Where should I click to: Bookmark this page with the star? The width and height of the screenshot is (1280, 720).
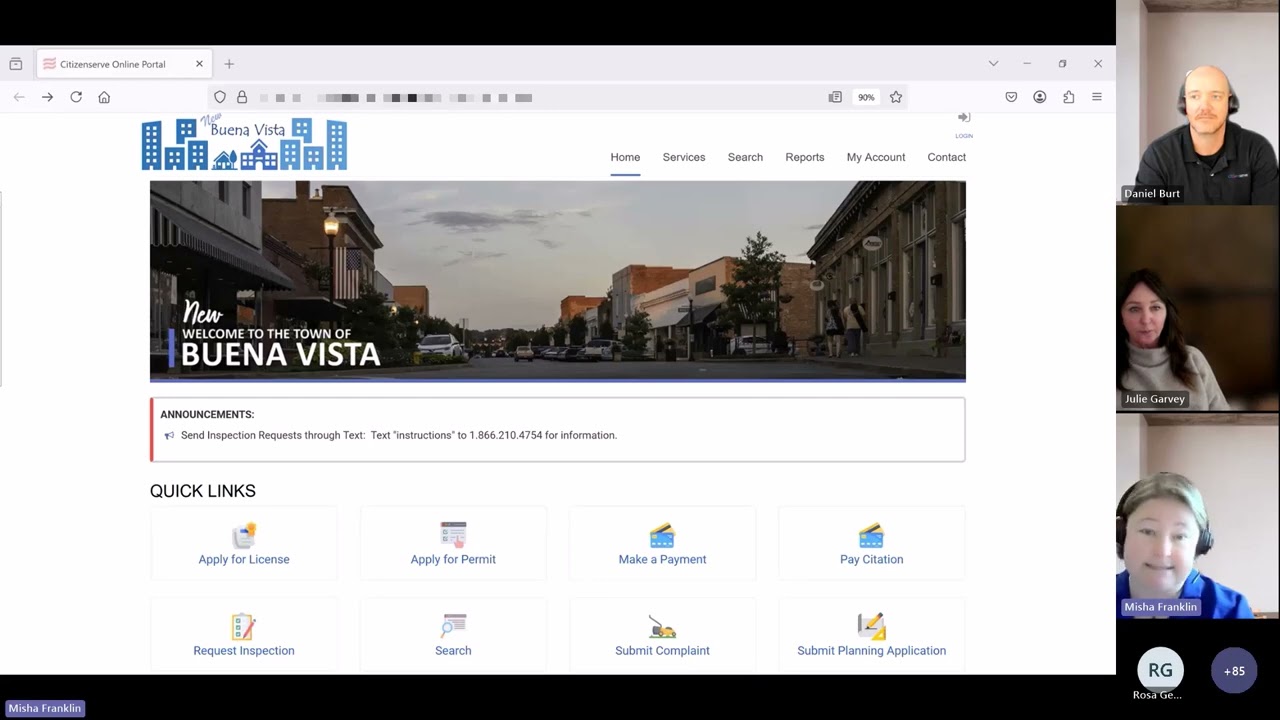click(896, 97)
